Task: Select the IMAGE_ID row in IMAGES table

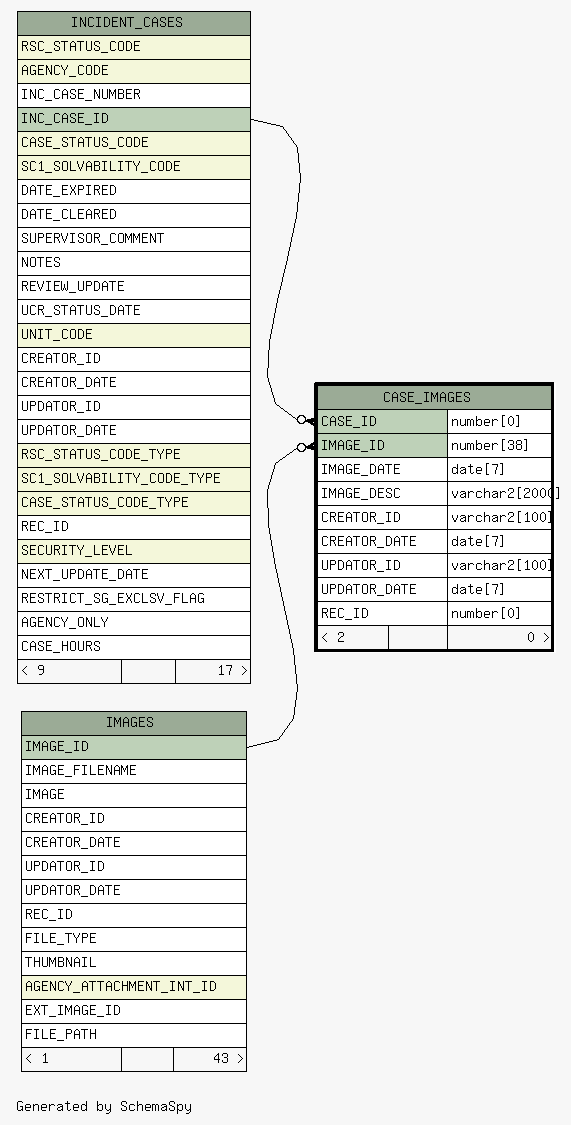Action: click(x=133, y=747)
